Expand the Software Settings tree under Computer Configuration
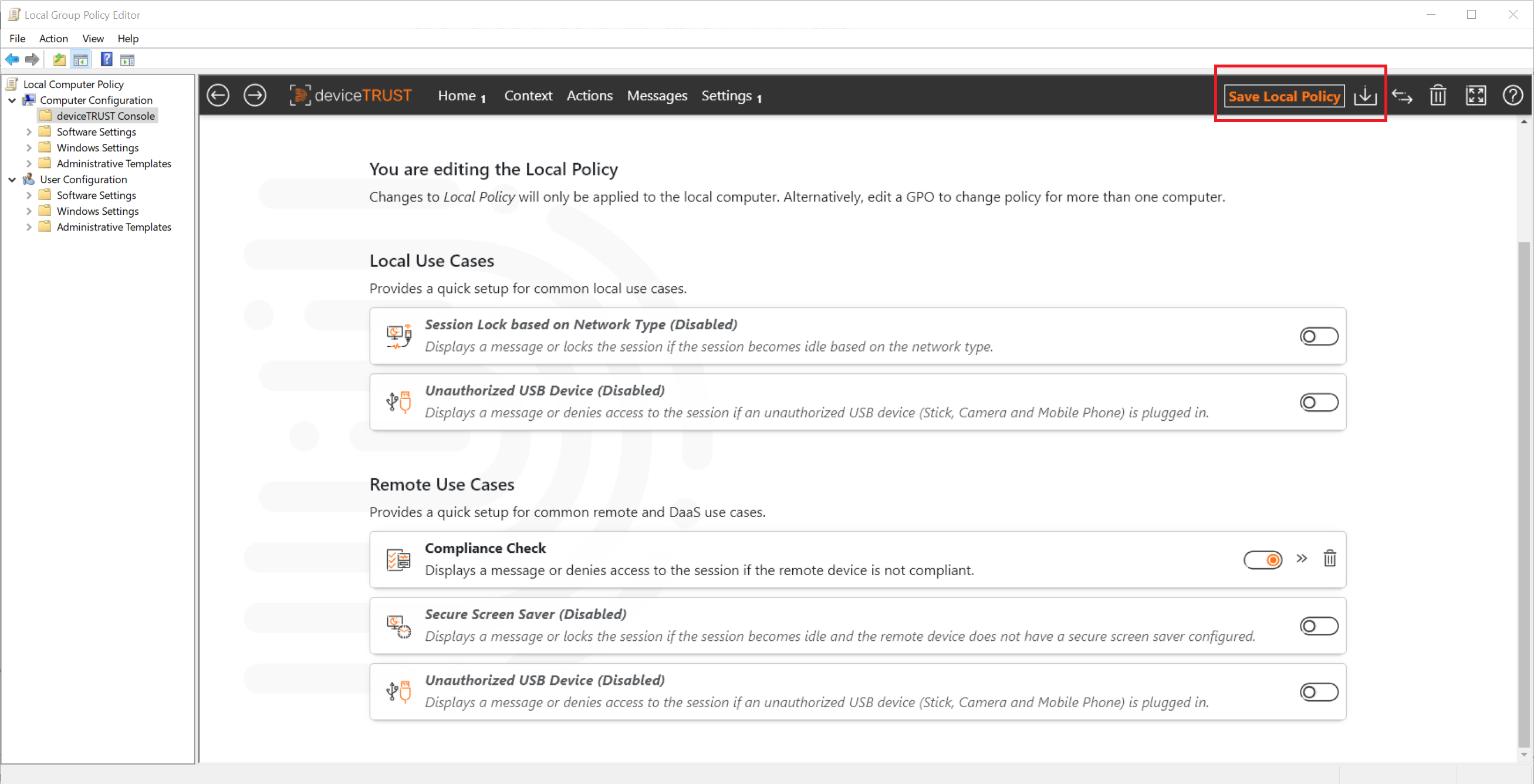The height and width of the screenshot is (784, 1534). 29,131
